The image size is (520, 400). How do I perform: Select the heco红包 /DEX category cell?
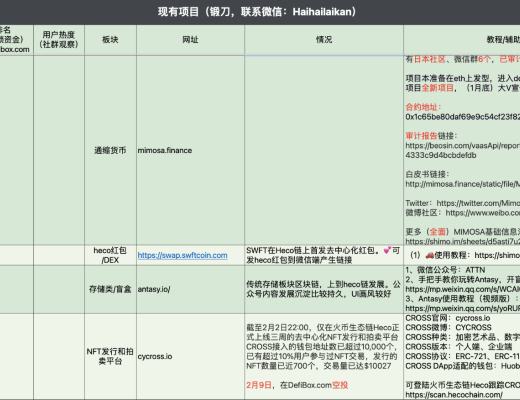[x=110, y=255]
